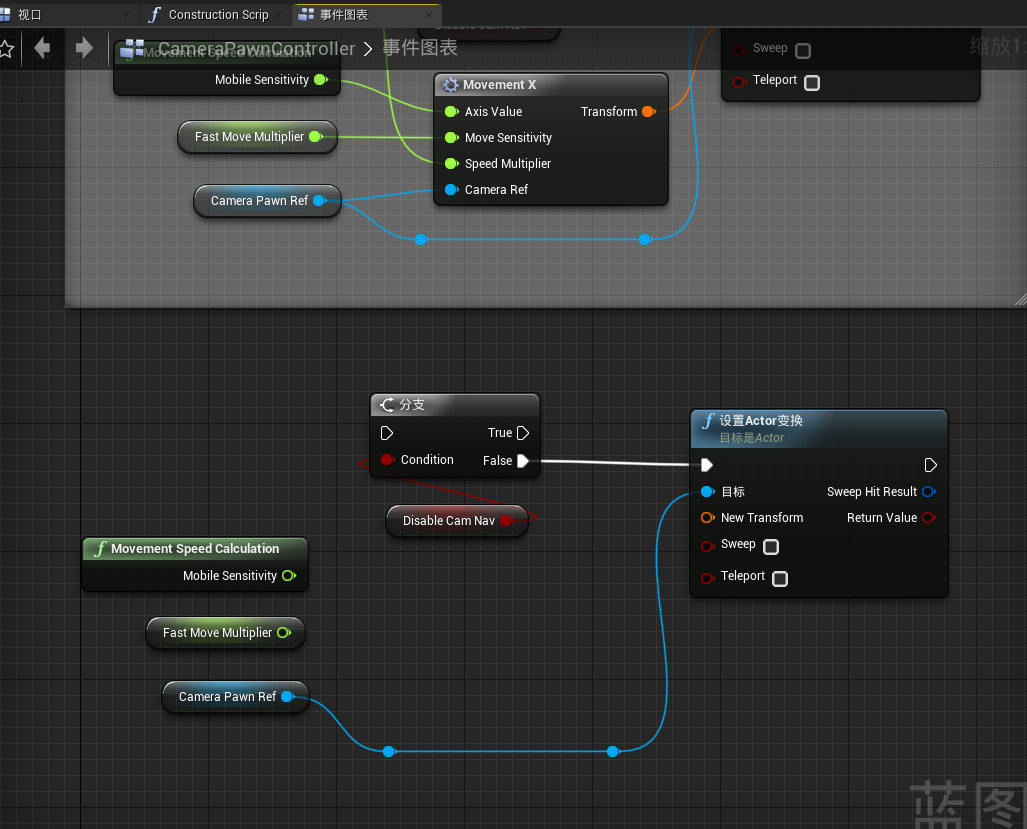
Task: Click the Sweep red pin on 设置Actor变换
Action: coord(707,546)
